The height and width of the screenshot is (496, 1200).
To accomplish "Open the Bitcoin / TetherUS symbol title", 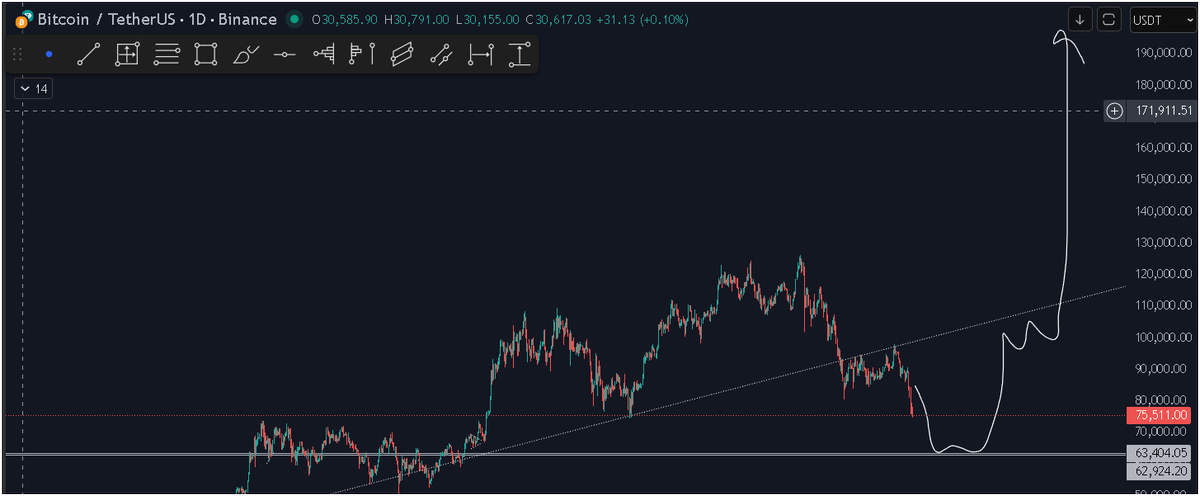I will pos(157,19).
